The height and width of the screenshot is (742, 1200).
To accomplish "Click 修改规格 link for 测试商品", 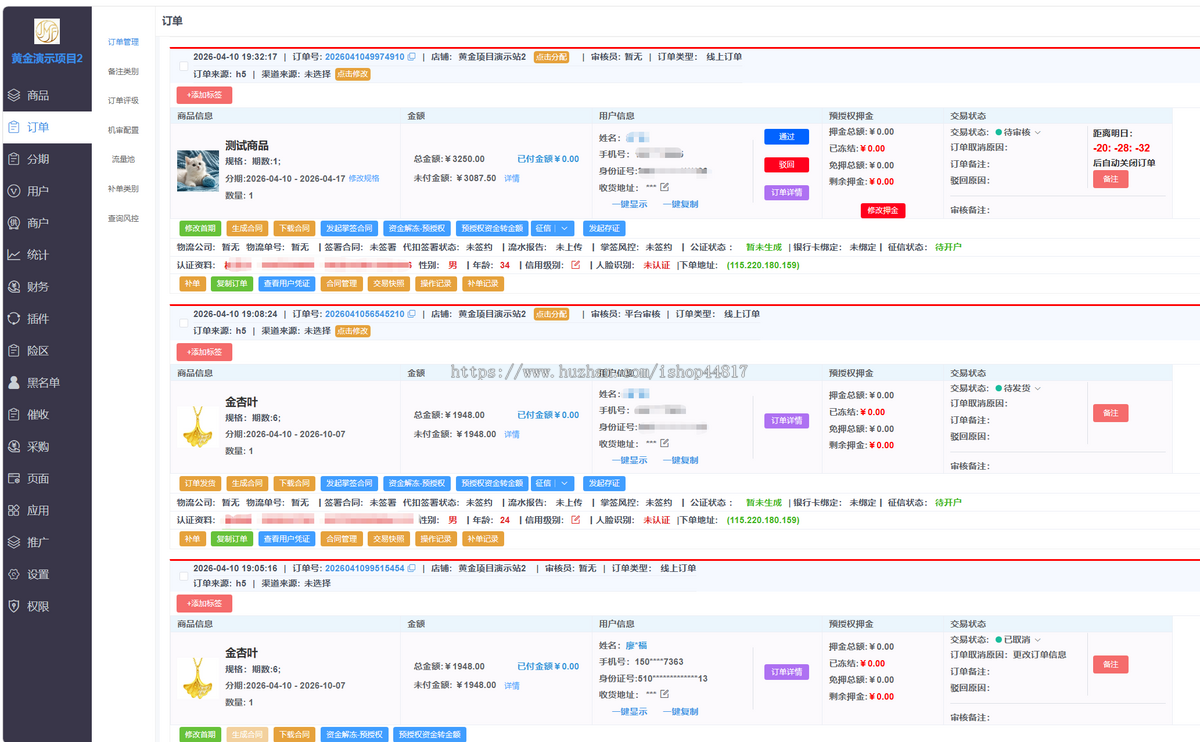I will pos(364,178).
